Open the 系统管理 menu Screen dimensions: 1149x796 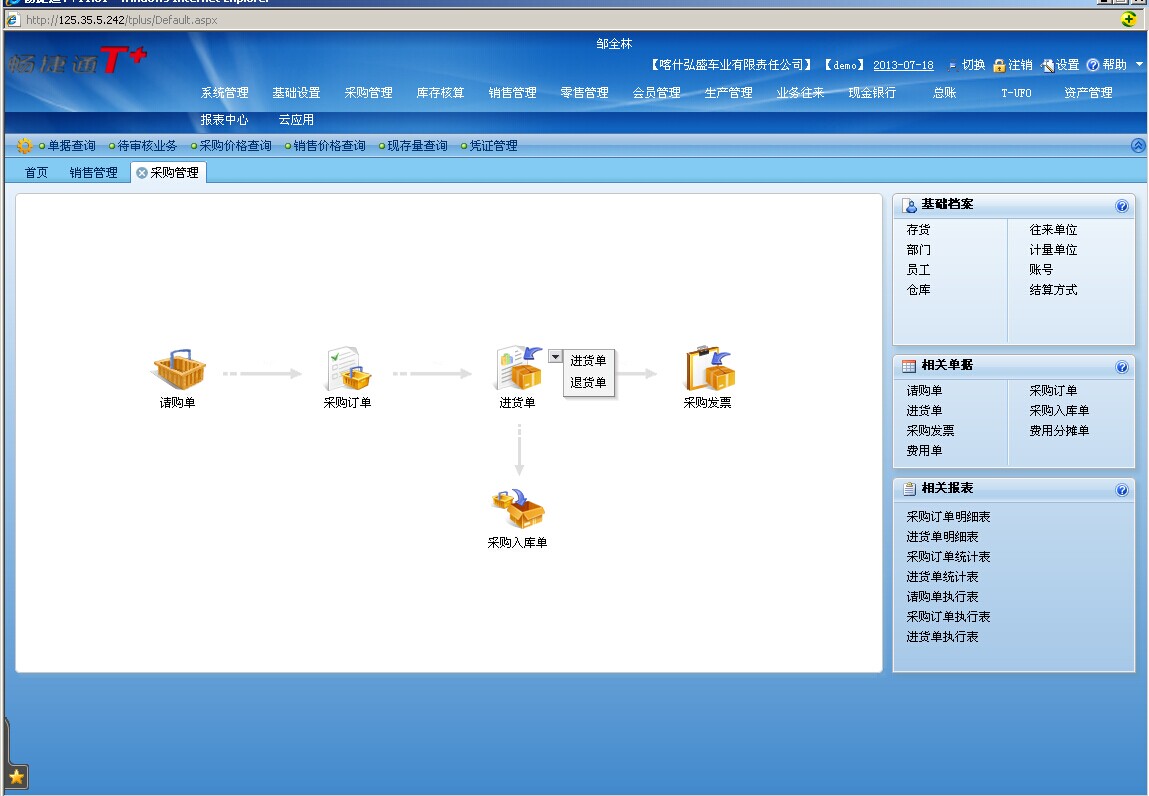click(225, 93)
